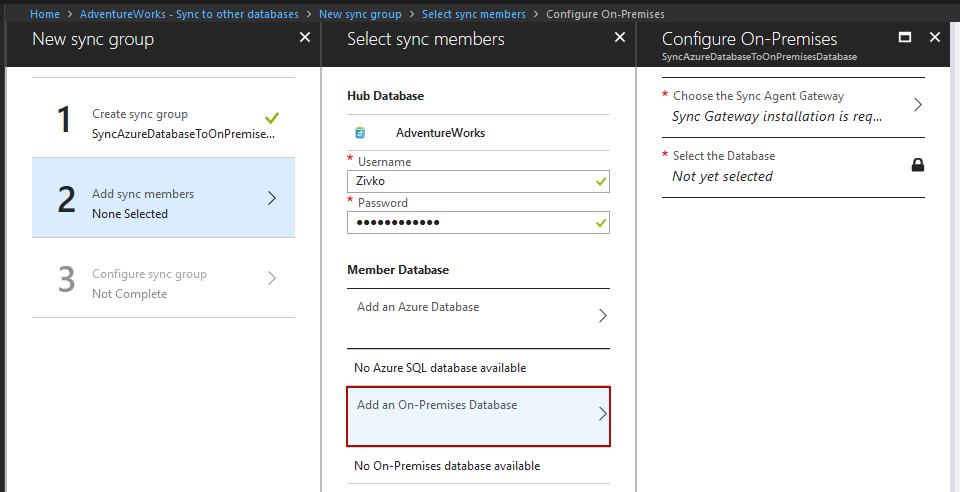Maximize the Configure On-Premises blade
Screen dimensions: 960x492
coord(905,37)
